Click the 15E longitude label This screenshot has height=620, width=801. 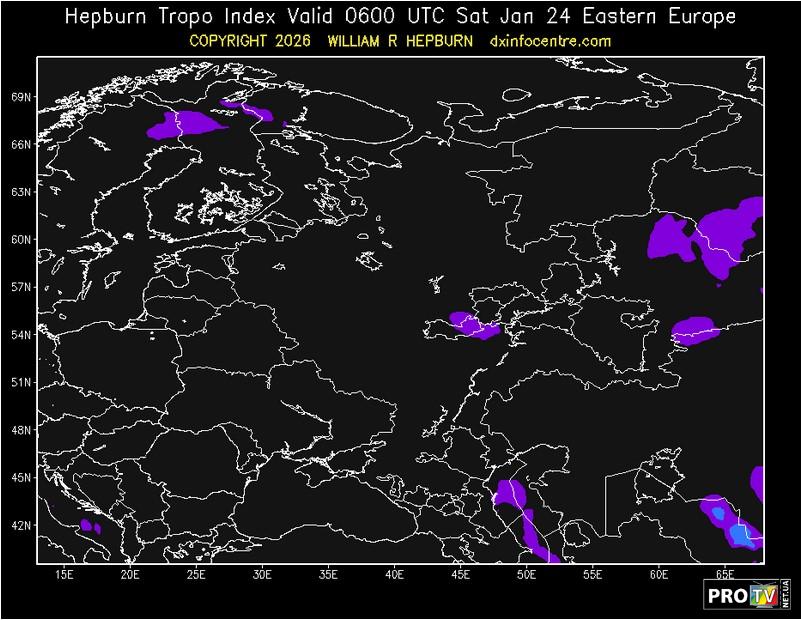[64, 576]
